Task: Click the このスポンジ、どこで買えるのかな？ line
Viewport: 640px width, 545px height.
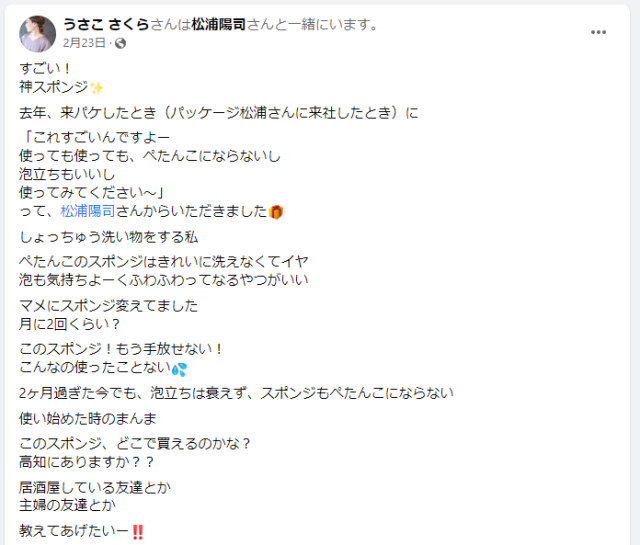Action: pos(135,443)
